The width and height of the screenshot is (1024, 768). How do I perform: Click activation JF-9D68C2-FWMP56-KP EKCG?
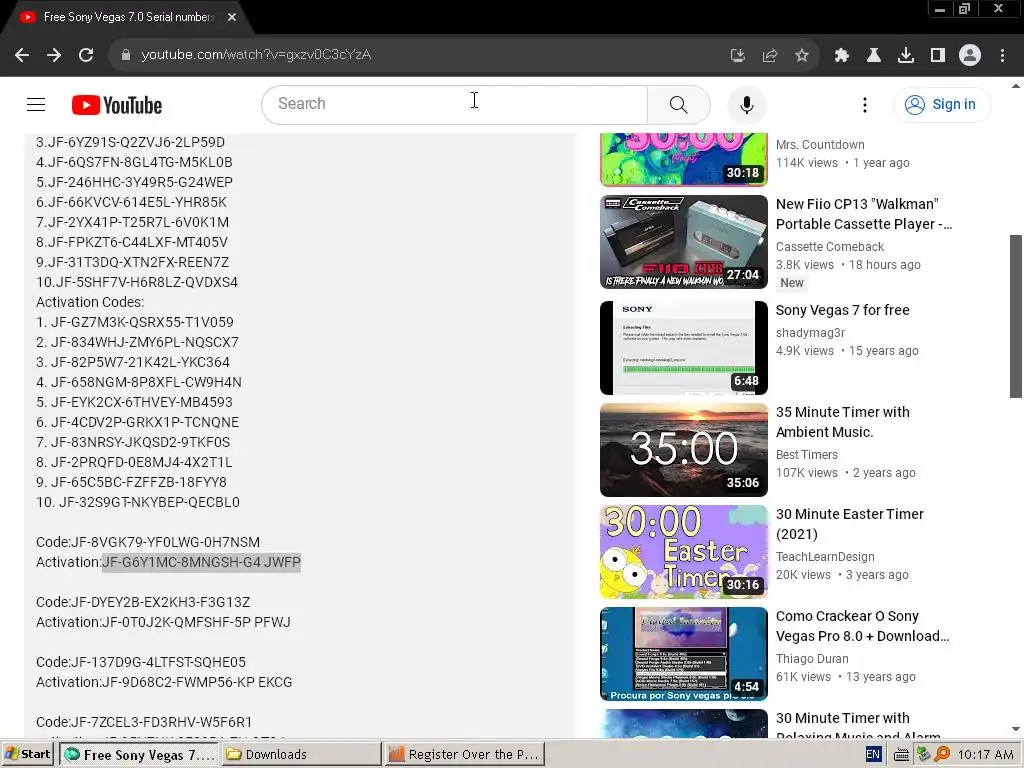(x=197, y=682)
